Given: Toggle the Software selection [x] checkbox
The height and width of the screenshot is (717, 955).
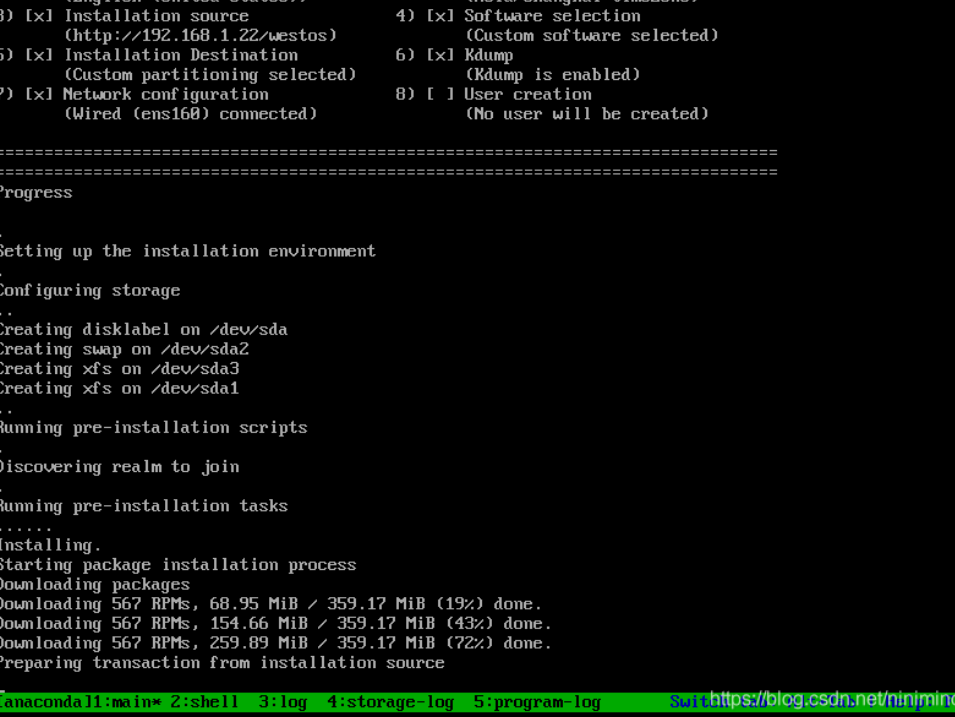Looking at the screenshot, I should click(440, 16).
